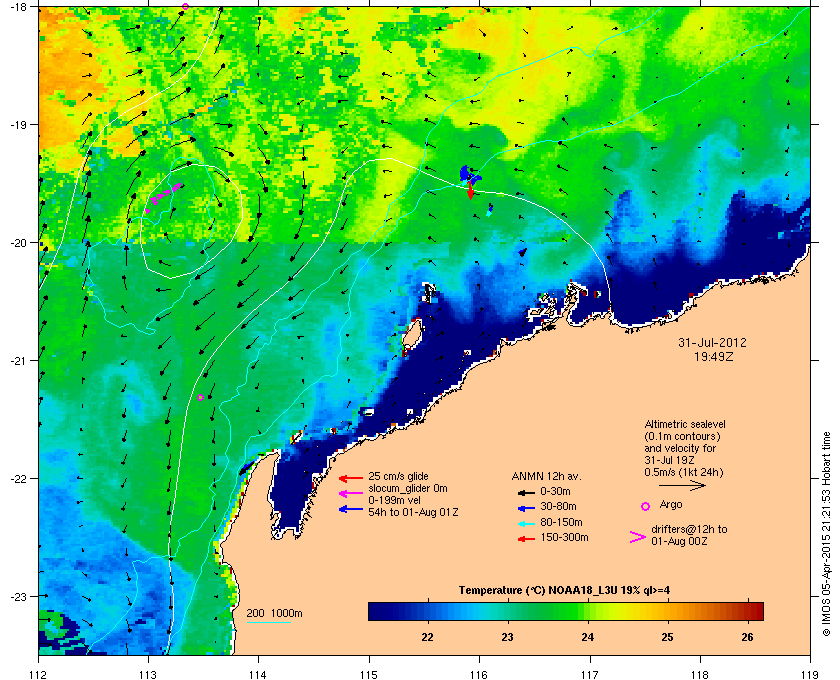Click the 0.5m/s (1kt 24h) text

click(x=684, y=473)
